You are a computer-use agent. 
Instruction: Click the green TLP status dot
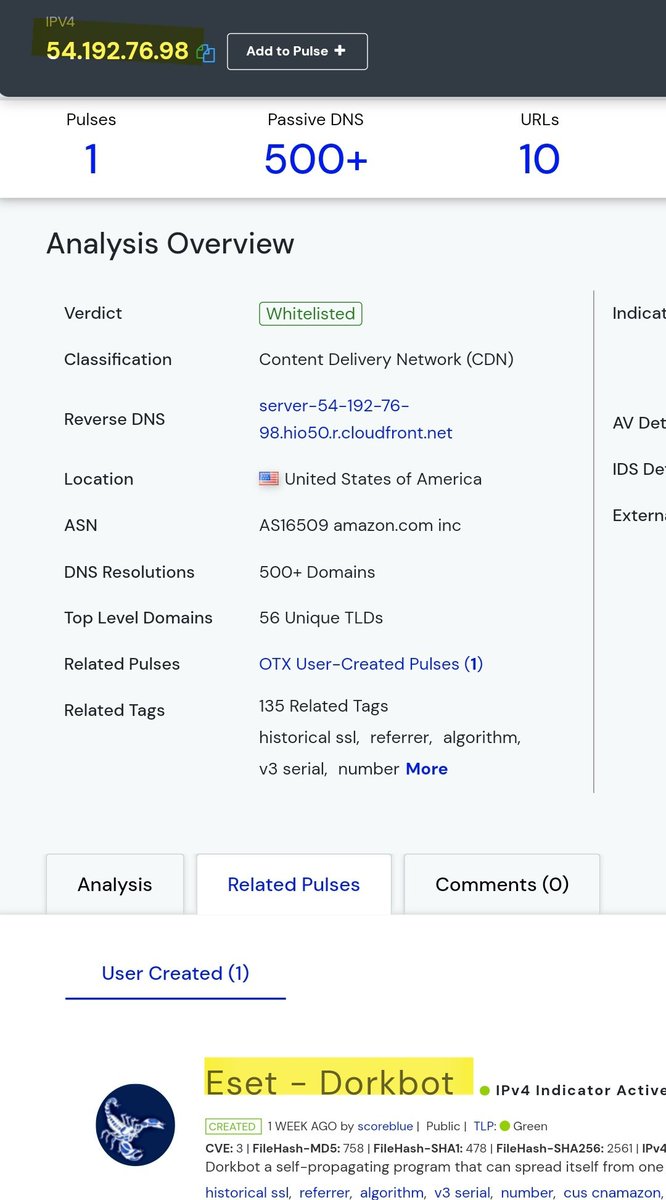(x=505, y=1126)
